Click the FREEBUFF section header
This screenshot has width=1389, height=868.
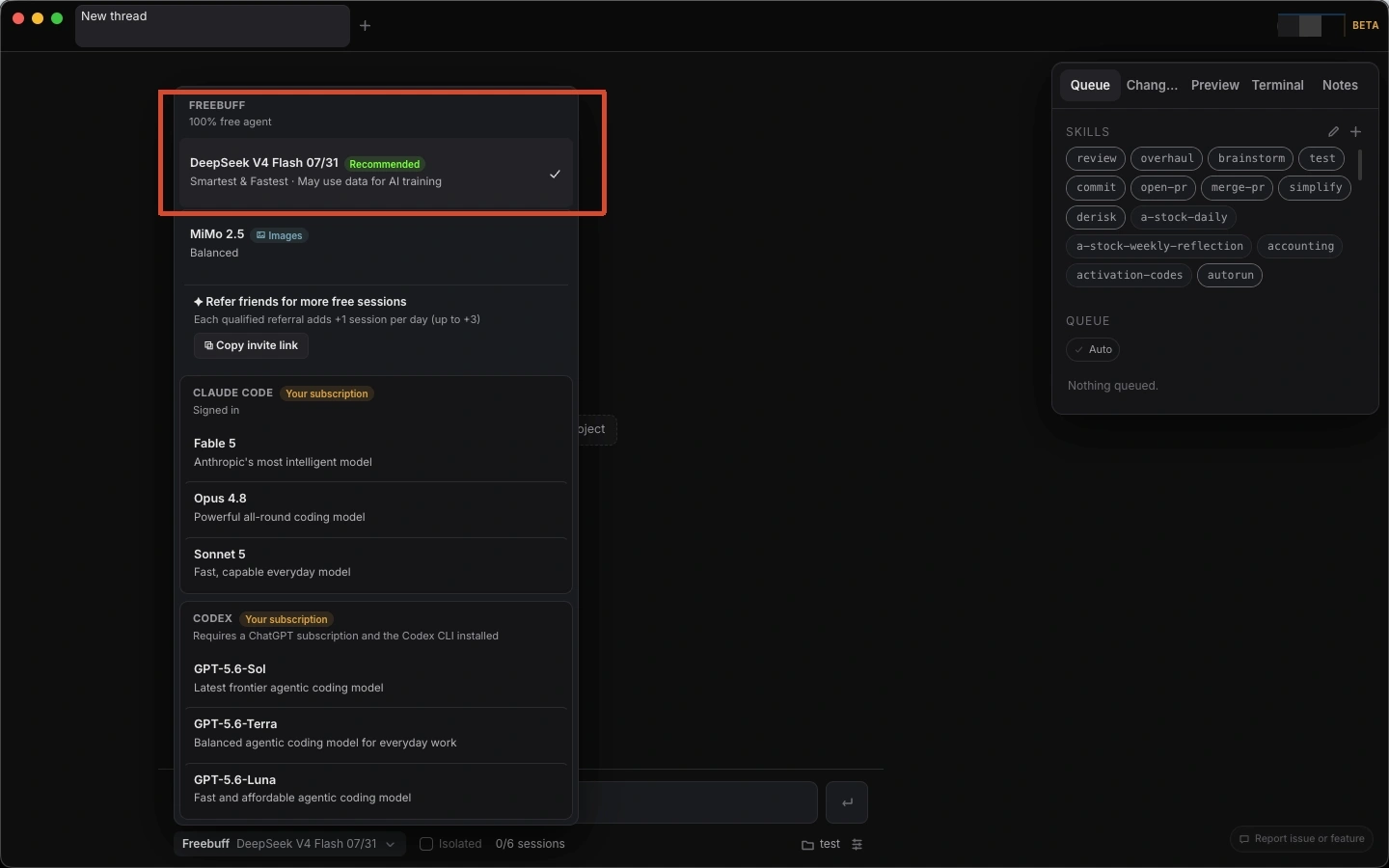click(217, 105)
